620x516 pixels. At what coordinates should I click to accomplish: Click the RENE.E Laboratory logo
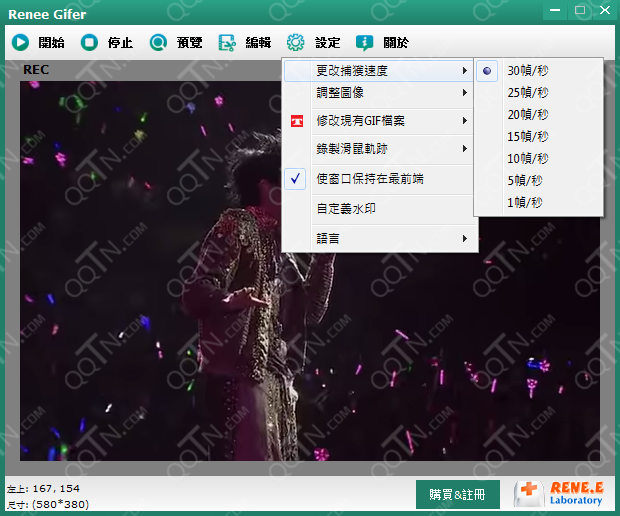(x=559, y=492)
